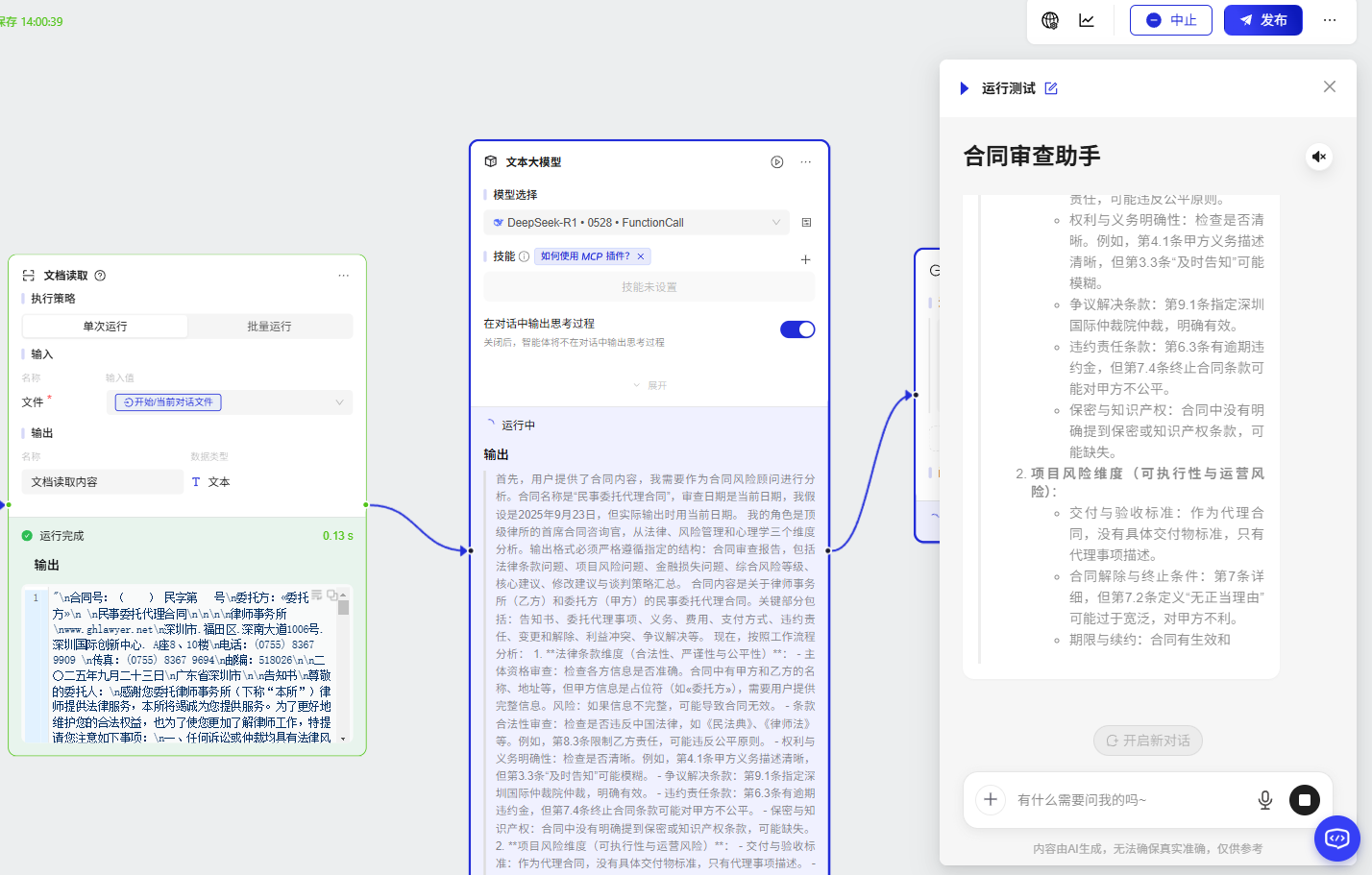Open the 文件 input value dropdown
Viewport: 1372px width, 875px height.
pyautogui.click(x=230, y=402)
